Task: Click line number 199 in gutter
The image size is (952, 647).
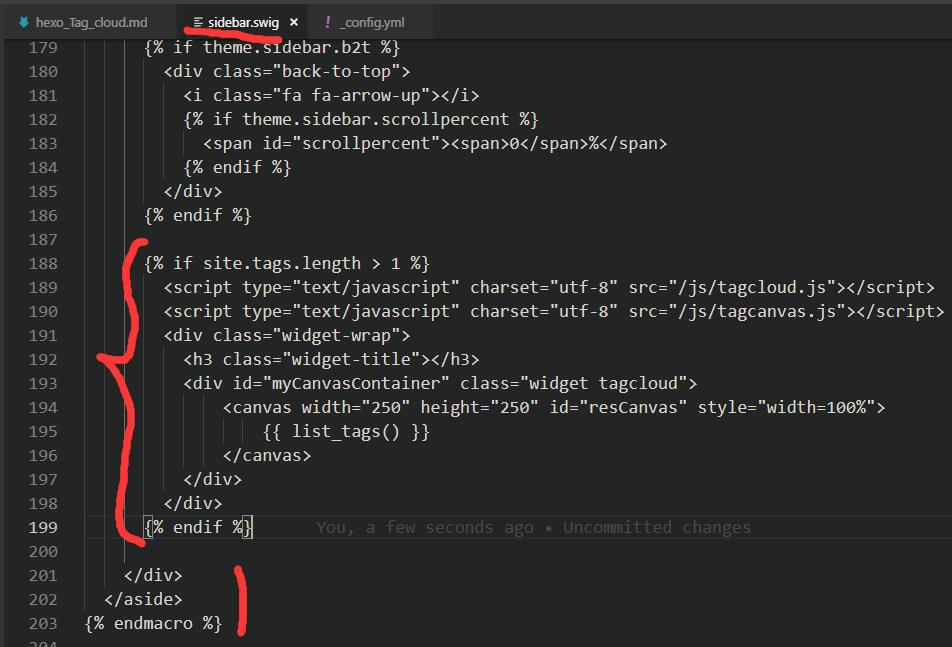Action: (43, 527)
